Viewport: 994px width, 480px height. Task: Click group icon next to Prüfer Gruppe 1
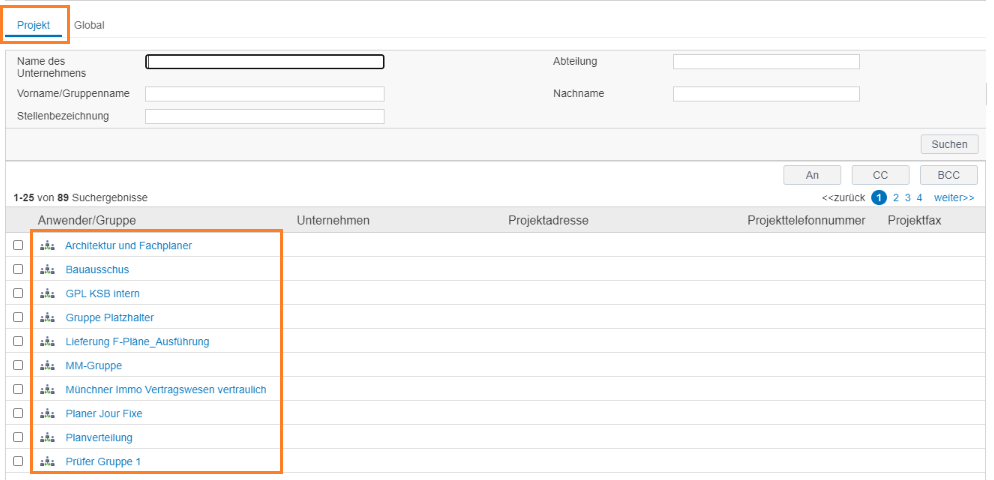point(47,462)
